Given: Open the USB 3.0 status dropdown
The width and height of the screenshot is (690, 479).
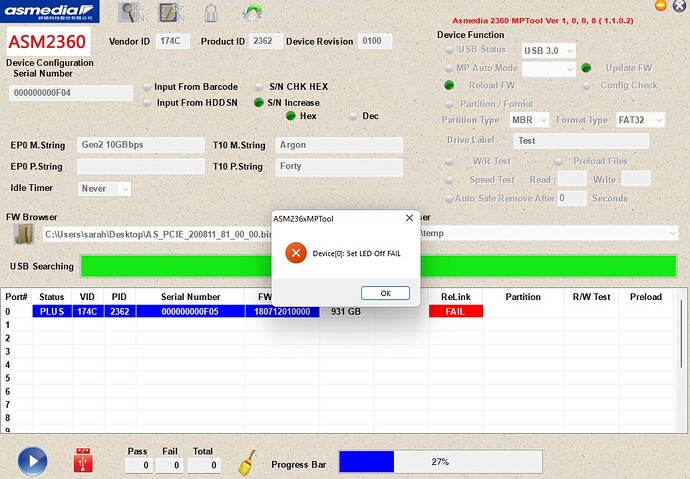Looking at the screenshot, I should (549, 51).
